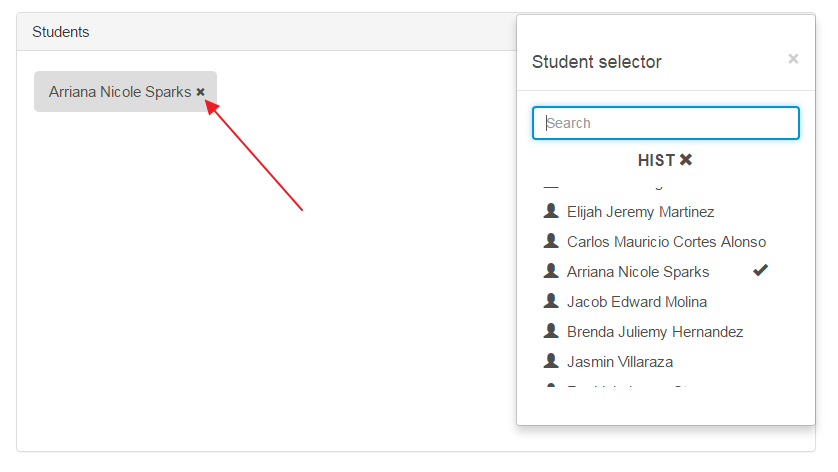
Task: Close the Student selector popup
Action: [793, 59]
